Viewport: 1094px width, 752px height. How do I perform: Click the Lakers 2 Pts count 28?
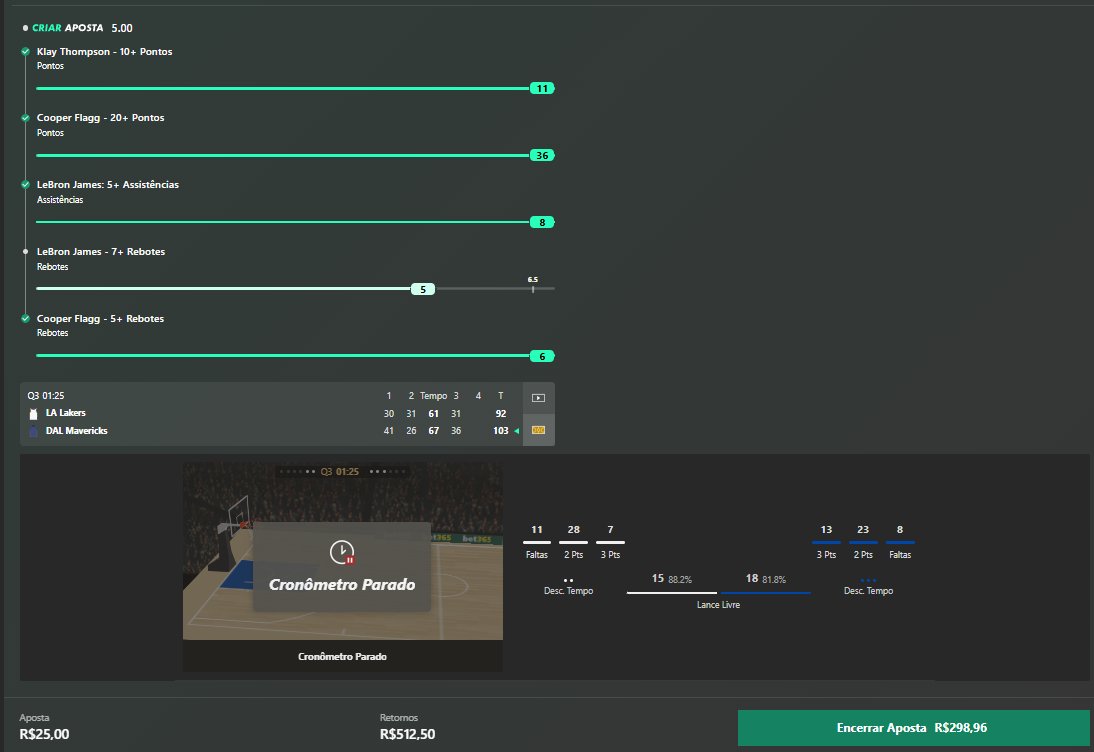click(574, 529)
